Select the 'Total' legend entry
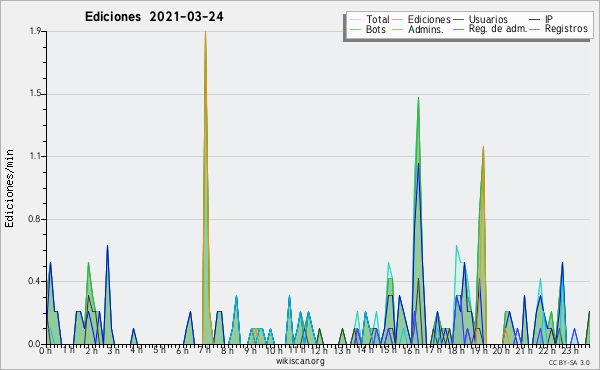Screen dimensions: 600x370 coord(377,19)
